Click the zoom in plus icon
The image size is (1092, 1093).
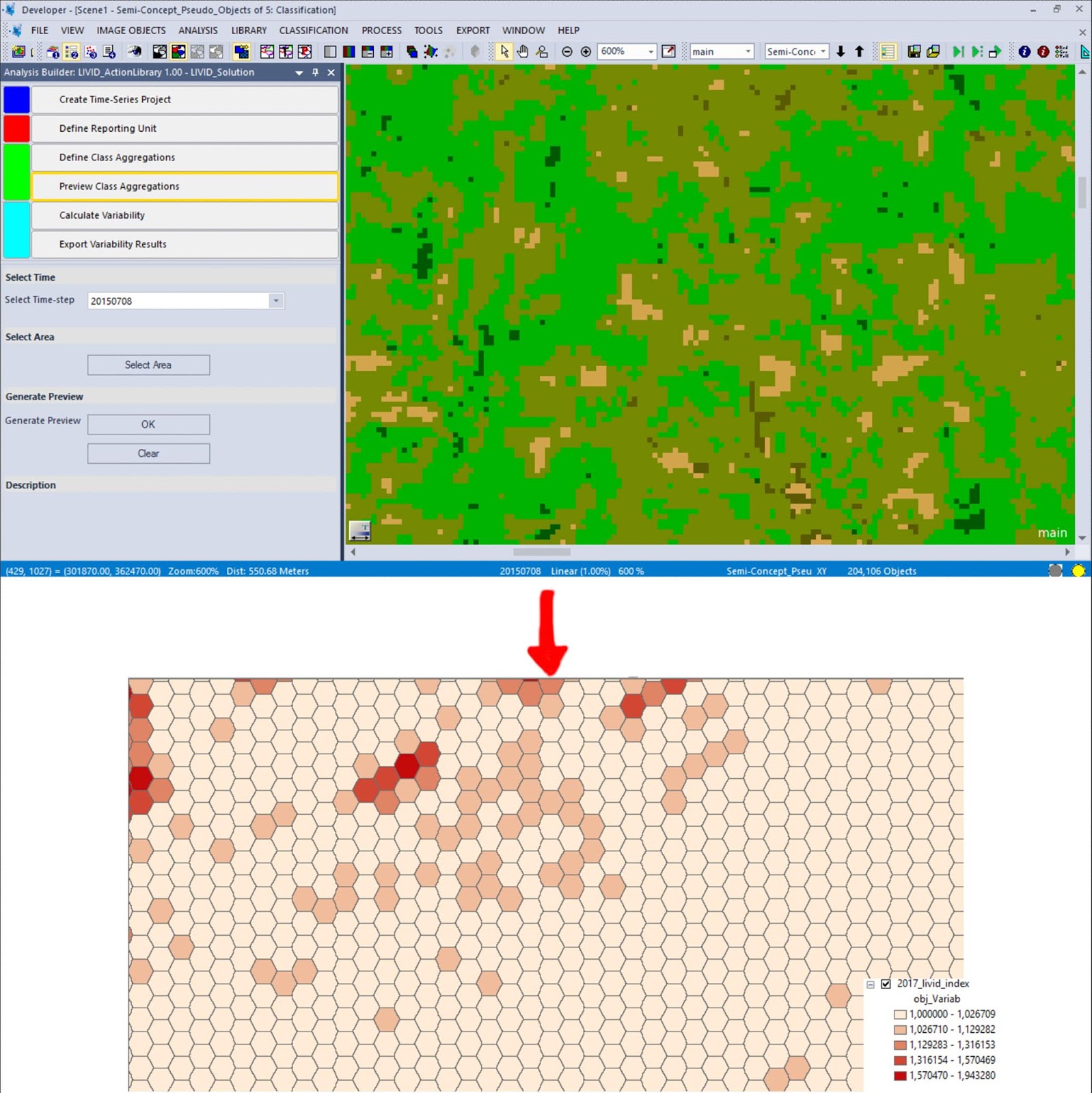click(x=586, y=52)
